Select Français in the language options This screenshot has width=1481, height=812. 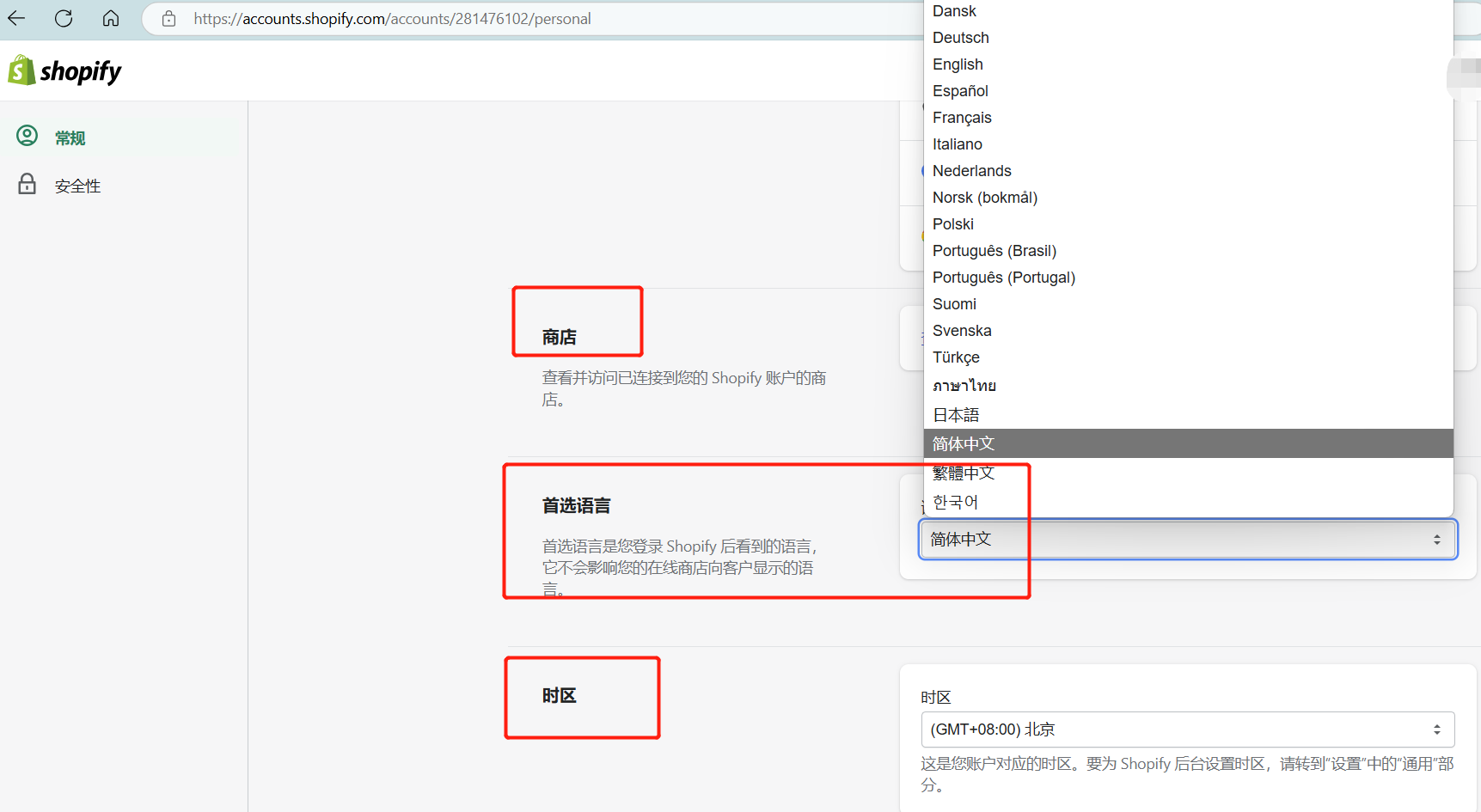[x=962, y=117]
